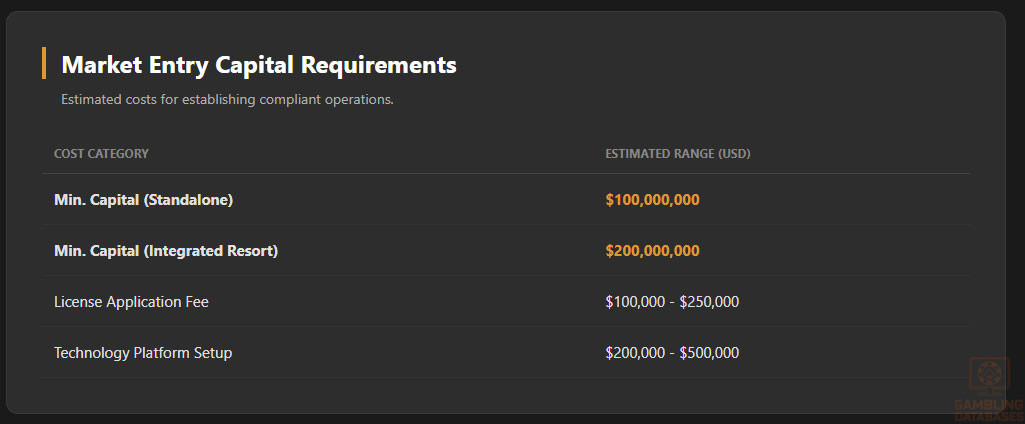1025x424 pixels.
Task: Click the $200,000 - $500,000 range value
Action: click(672, 353)
